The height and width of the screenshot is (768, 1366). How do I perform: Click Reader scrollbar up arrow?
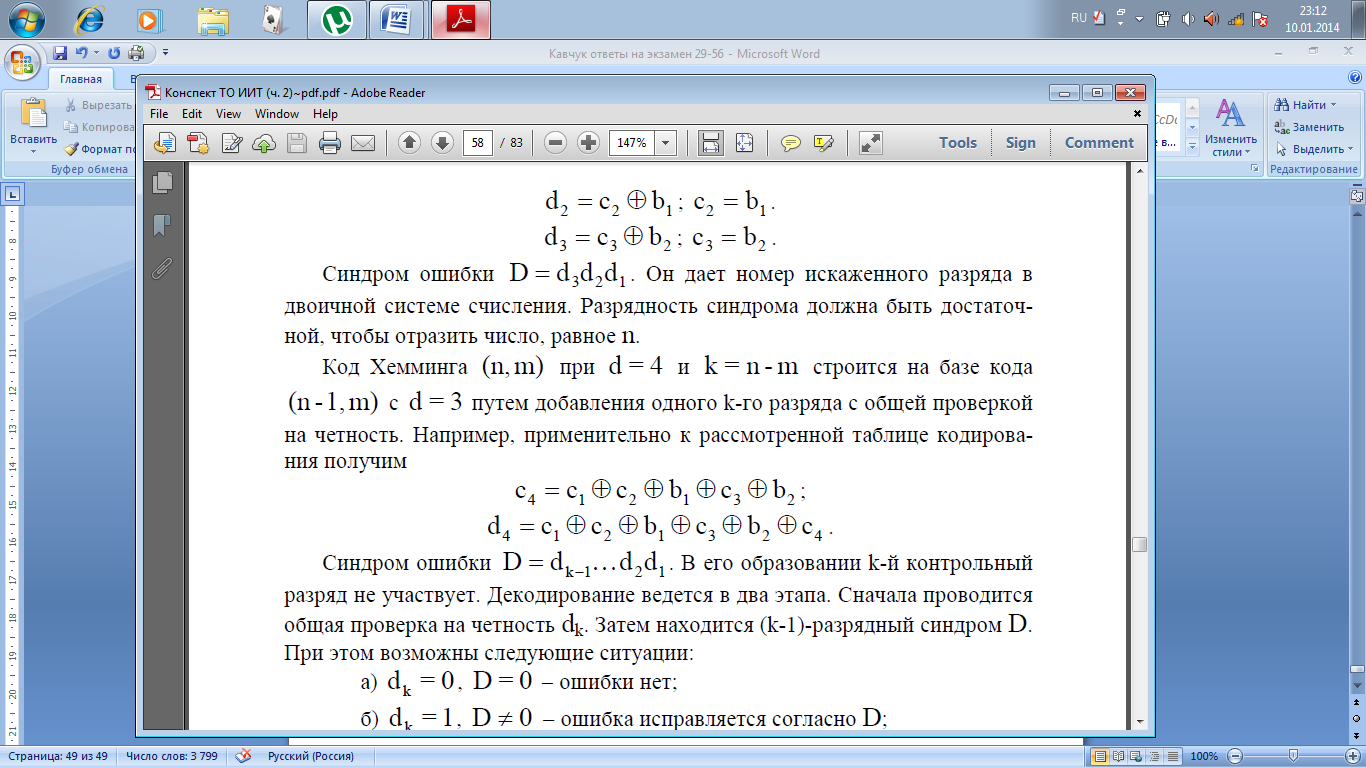(1139, 172)
